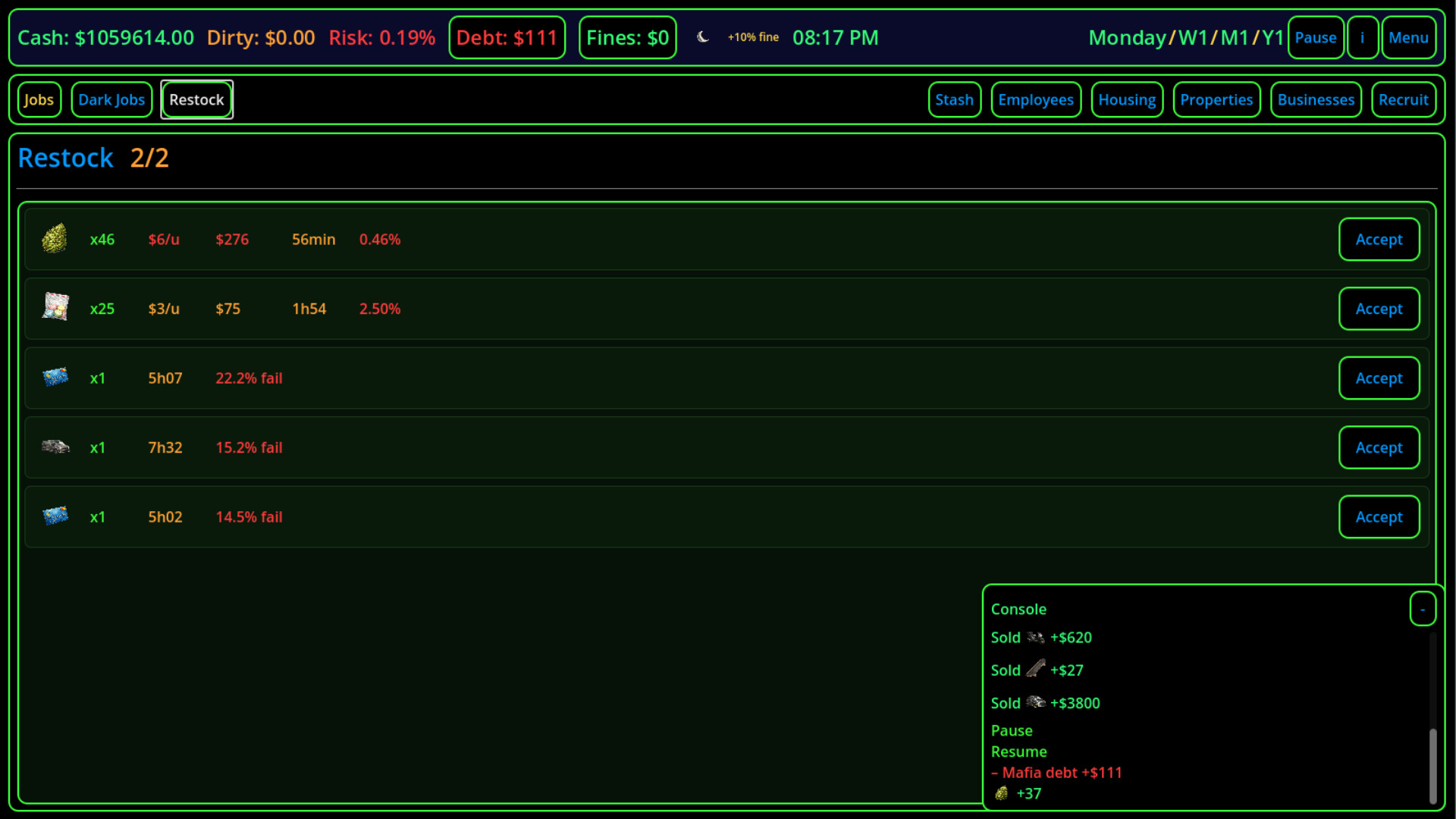Image resolution: width=1456 pixels, height=819 pixels.
Task: Click the info 'i' button
Action: pos(1362,38)
